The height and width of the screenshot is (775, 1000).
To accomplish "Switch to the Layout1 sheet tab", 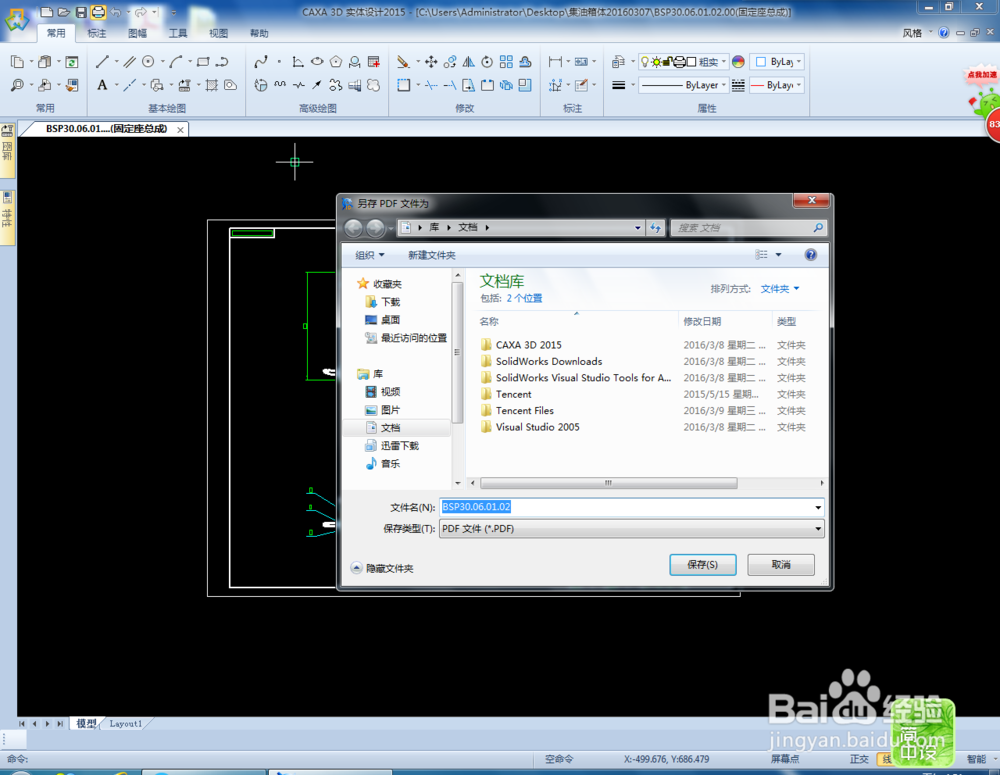I will (126, 723).
